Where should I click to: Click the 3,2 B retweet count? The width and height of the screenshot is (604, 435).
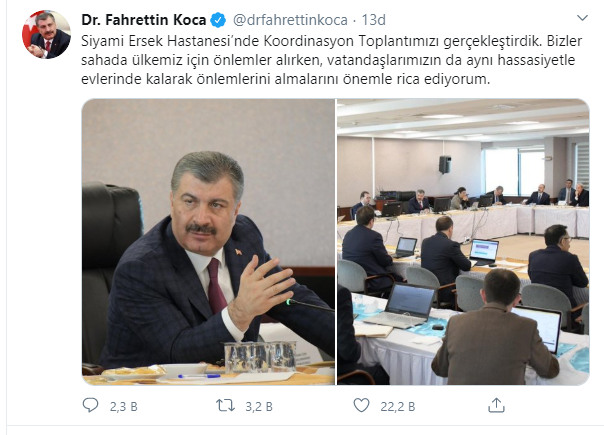pos(259,406)
